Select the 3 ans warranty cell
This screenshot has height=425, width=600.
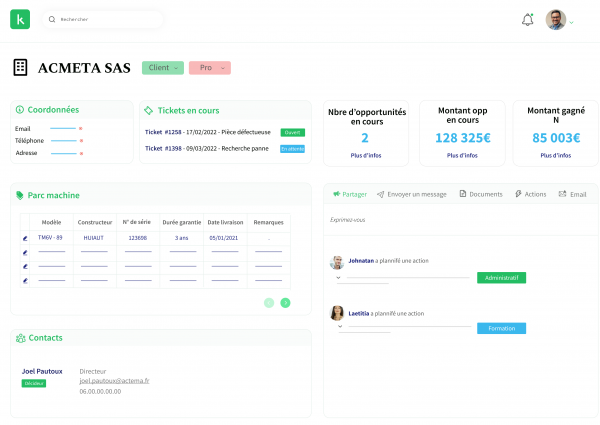pos(182,238)
